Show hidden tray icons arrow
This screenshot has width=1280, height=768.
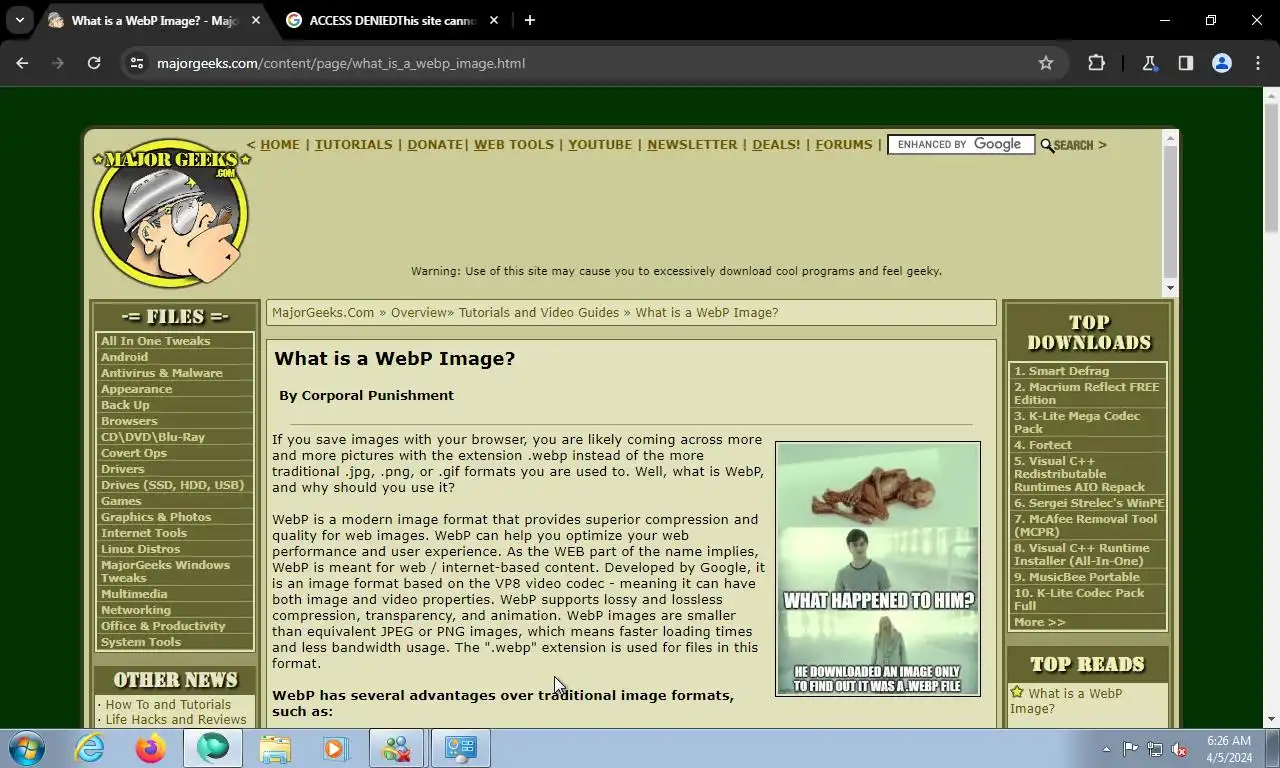point(1106,749)
